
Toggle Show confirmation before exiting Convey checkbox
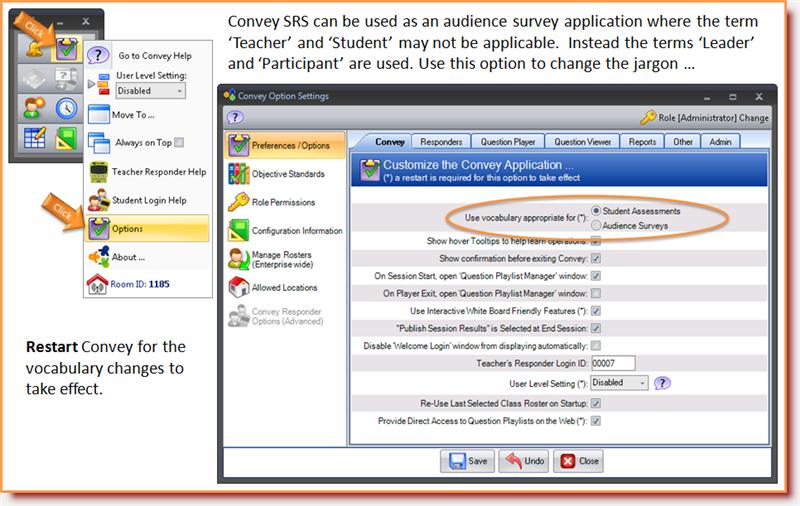coord(595,259)
